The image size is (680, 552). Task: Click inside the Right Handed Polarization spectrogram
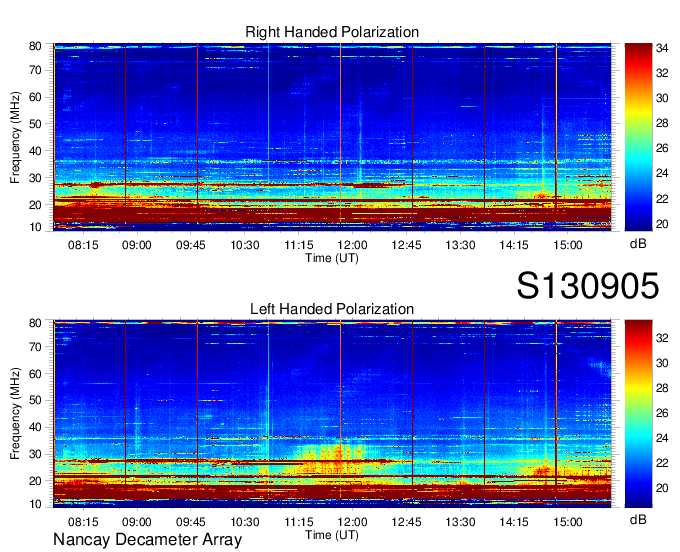point(332,137)
